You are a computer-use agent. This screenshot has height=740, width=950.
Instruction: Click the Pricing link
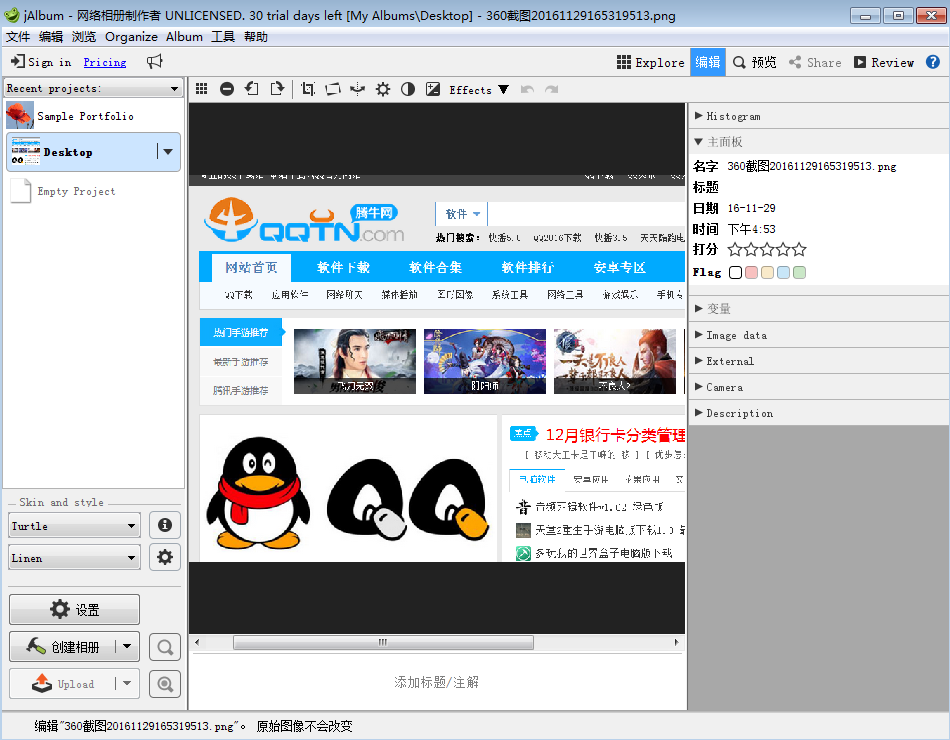(x=105, y=62)
